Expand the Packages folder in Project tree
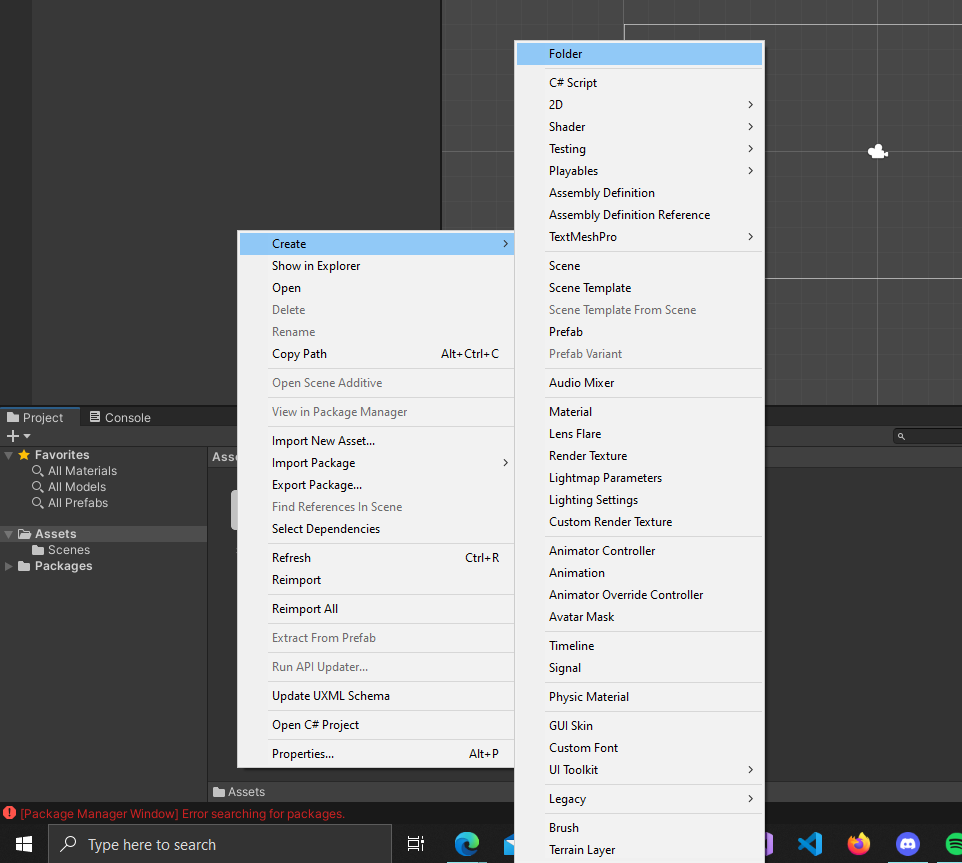962x863 pixels. click(x=9, y=566)
